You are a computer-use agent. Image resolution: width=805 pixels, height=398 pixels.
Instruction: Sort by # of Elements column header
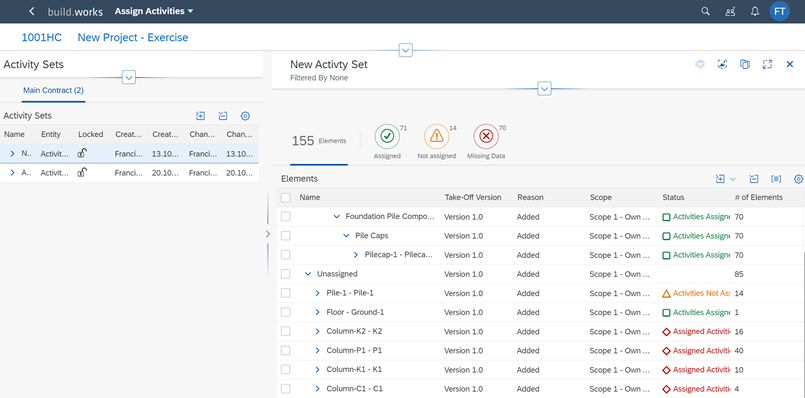[x=759, y=197]
